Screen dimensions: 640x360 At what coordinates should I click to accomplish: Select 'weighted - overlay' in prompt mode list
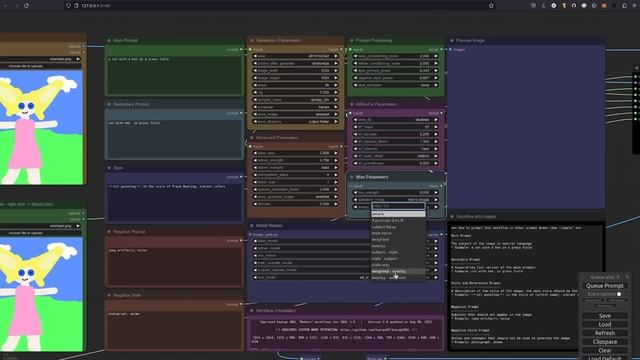click(398, 271)
